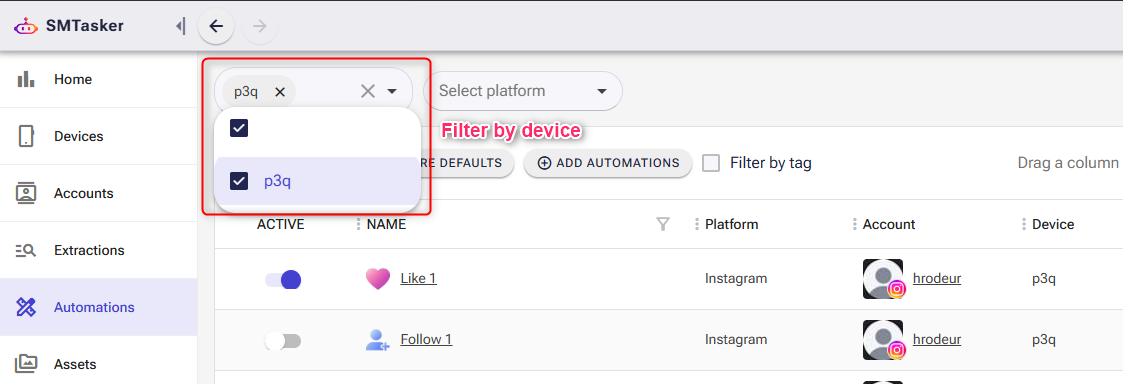Open Home from the sidebar

(99, 80)
